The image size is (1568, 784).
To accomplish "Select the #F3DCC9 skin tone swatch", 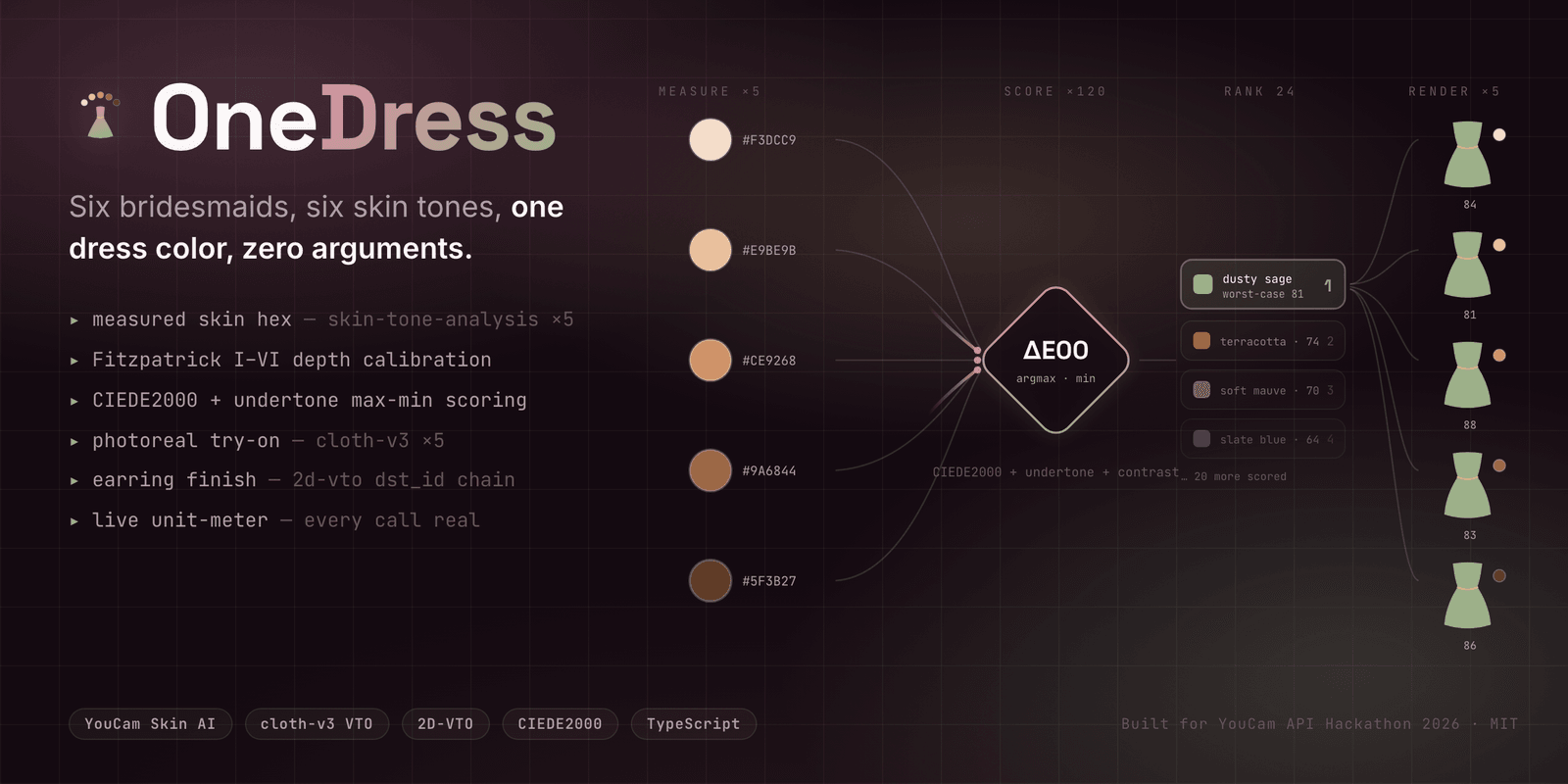I will pos(710,139).
